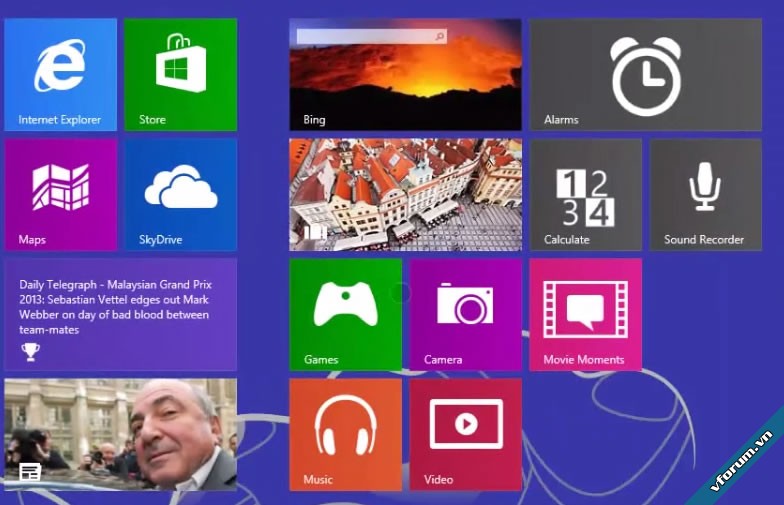This screenshot has width=784, height=505.
Task: Open the Internet Explorer tile
Action: coord(60,74)
